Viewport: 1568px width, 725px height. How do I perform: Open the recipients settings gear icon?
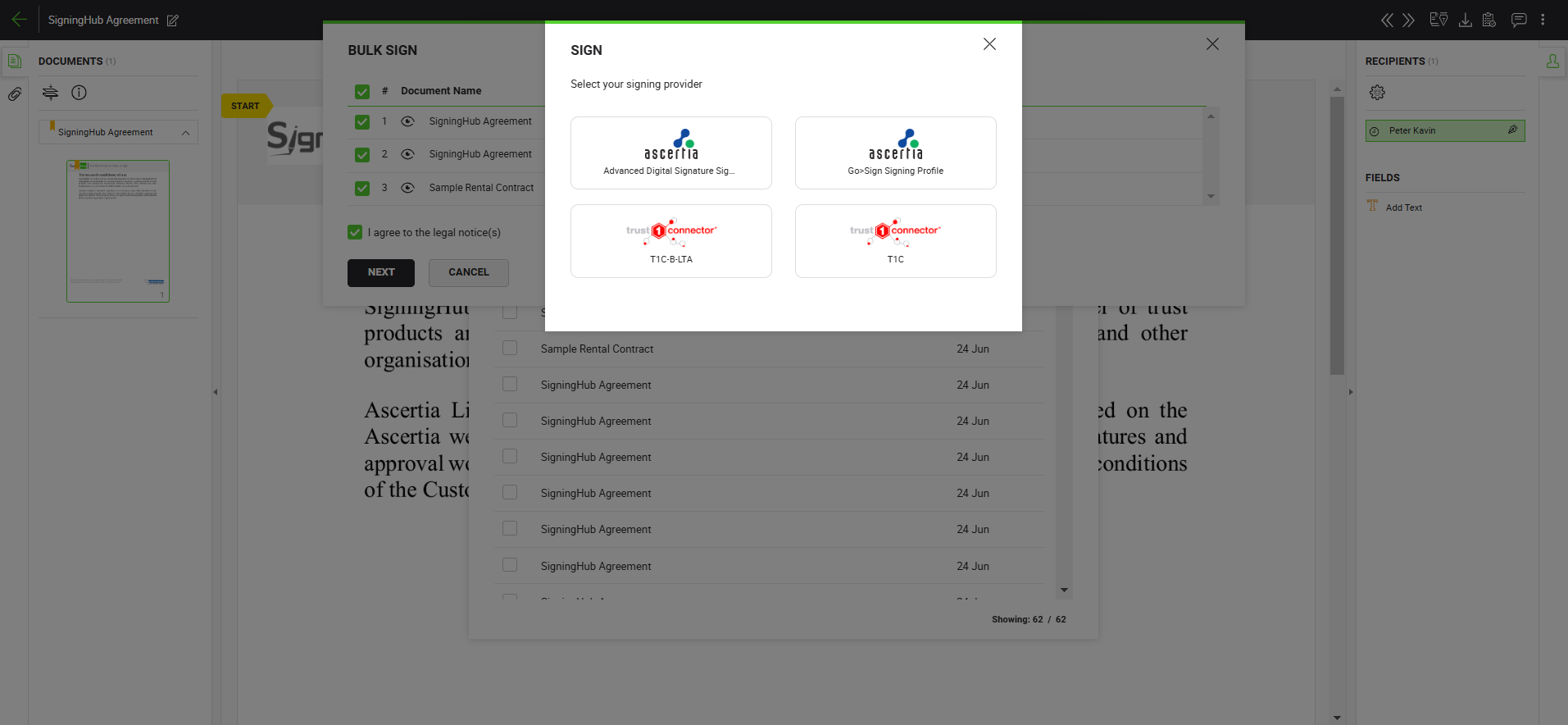[x=1377, y=93]
